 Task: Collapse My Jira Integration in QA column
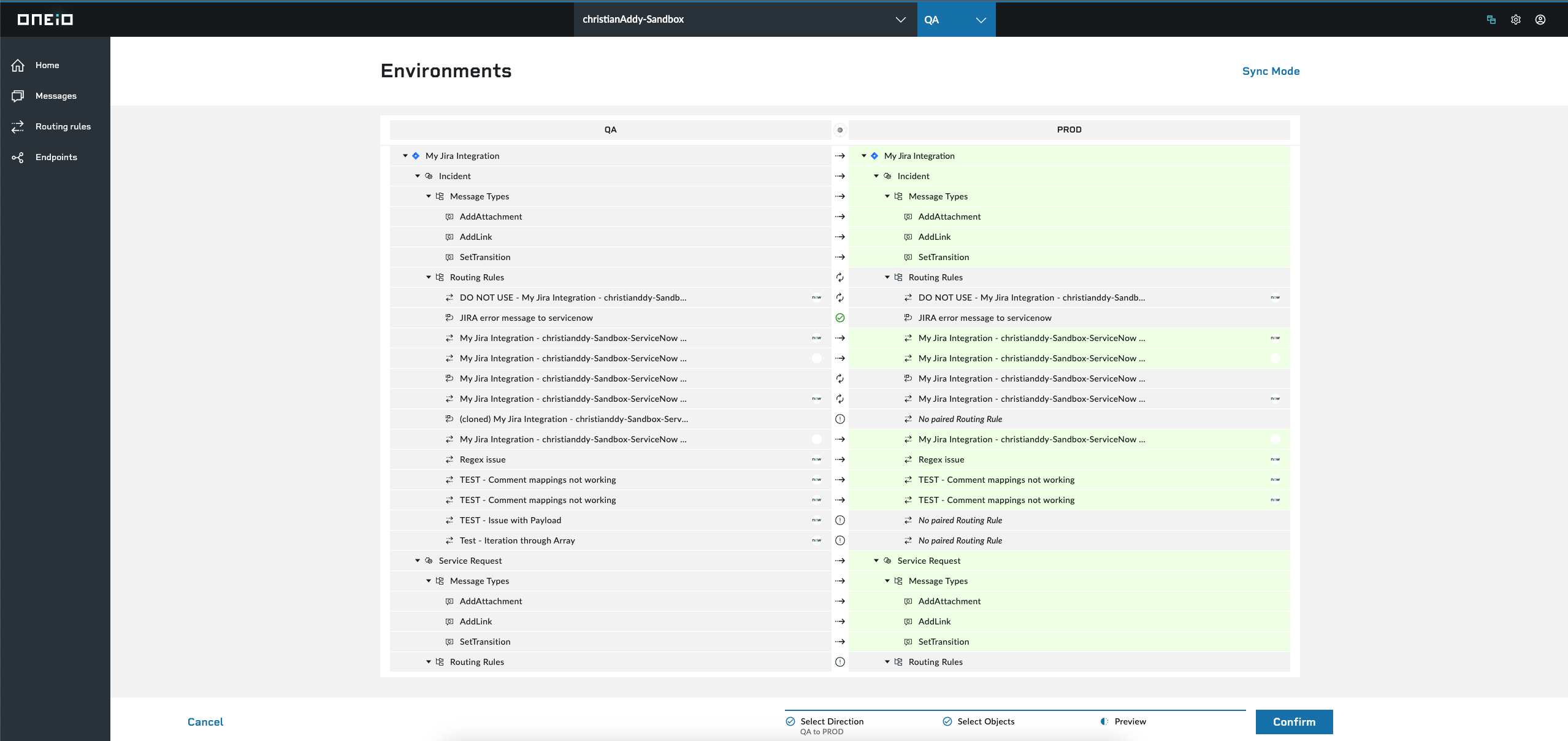(x=405, y=156)
